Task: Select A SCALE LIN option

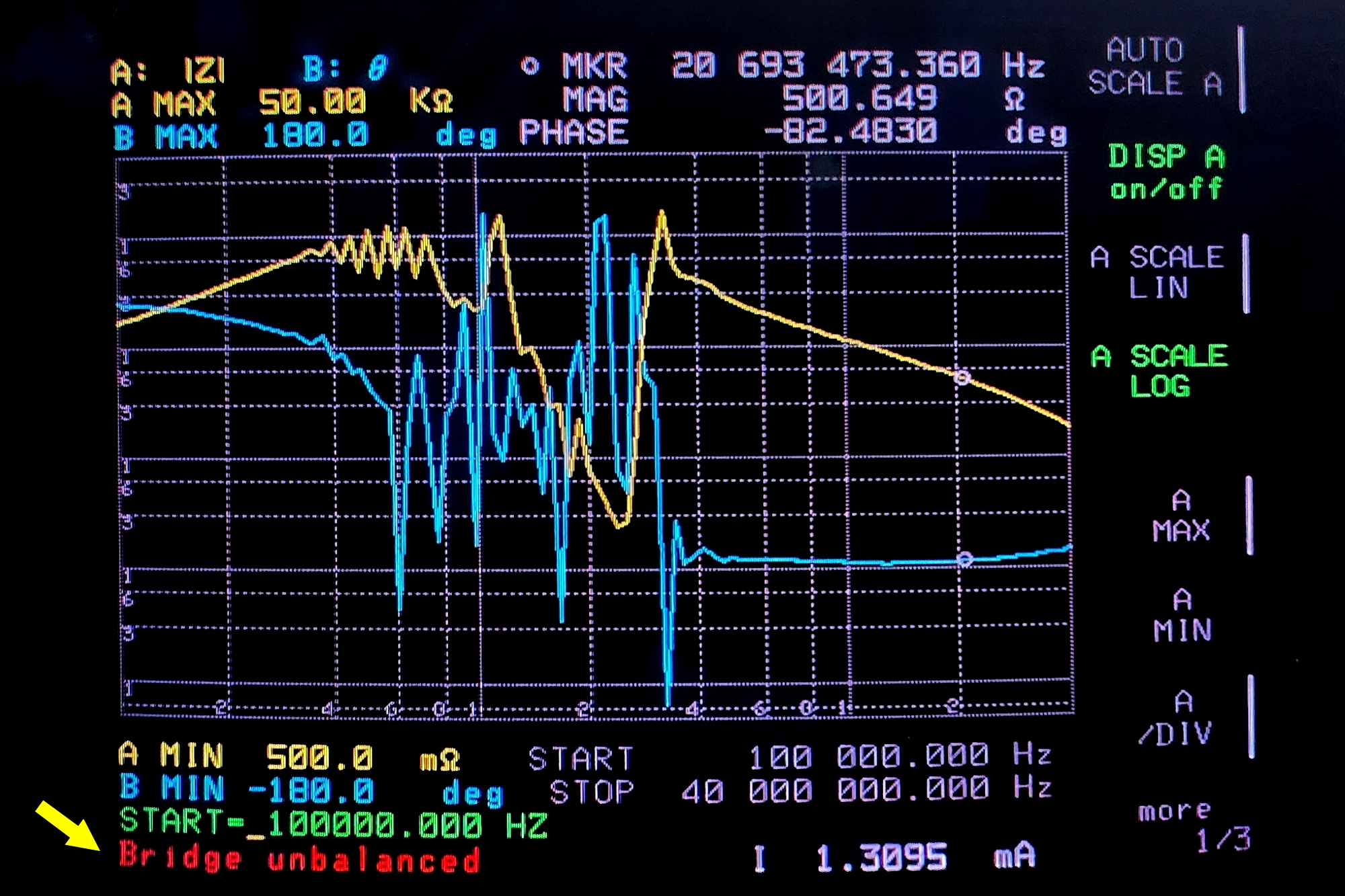Action: tap(1158, 272)
